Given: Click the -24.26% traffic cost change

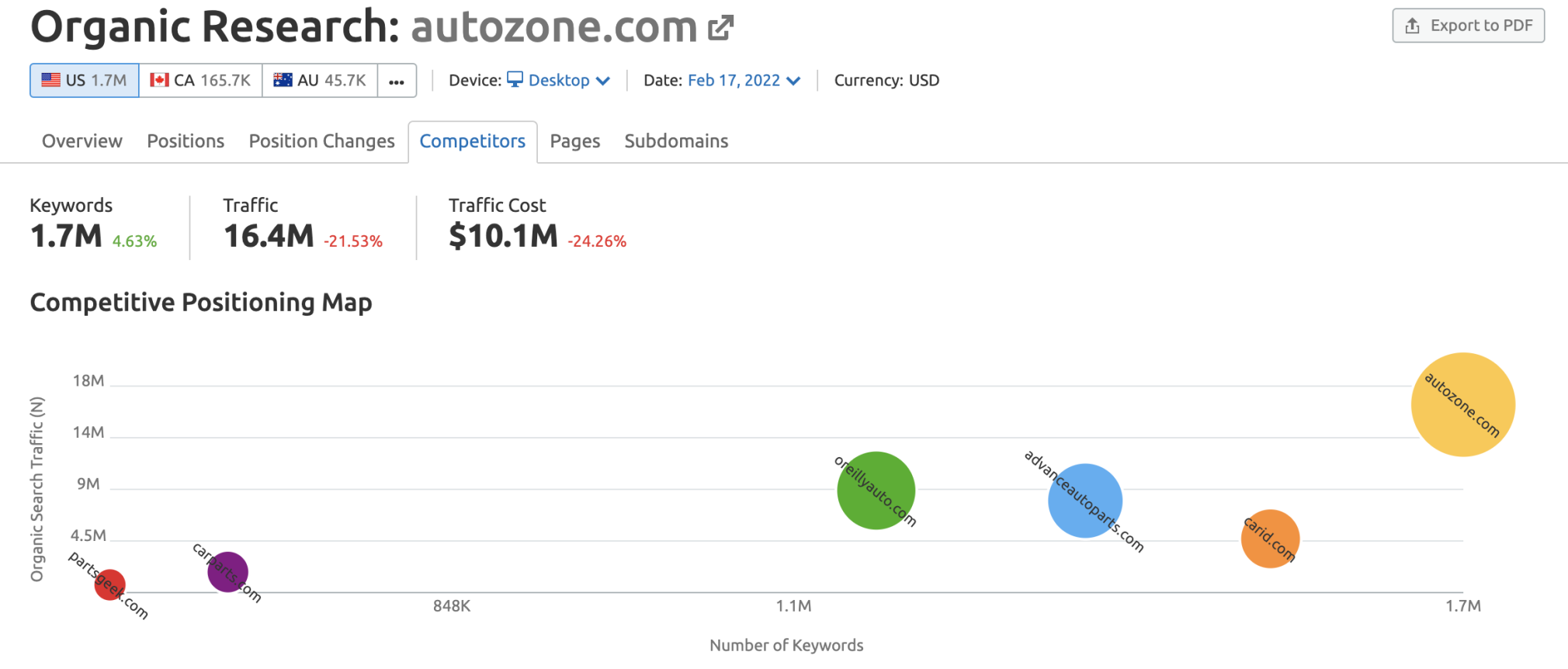Looking at the screenshot, I should tap(597, 241).
